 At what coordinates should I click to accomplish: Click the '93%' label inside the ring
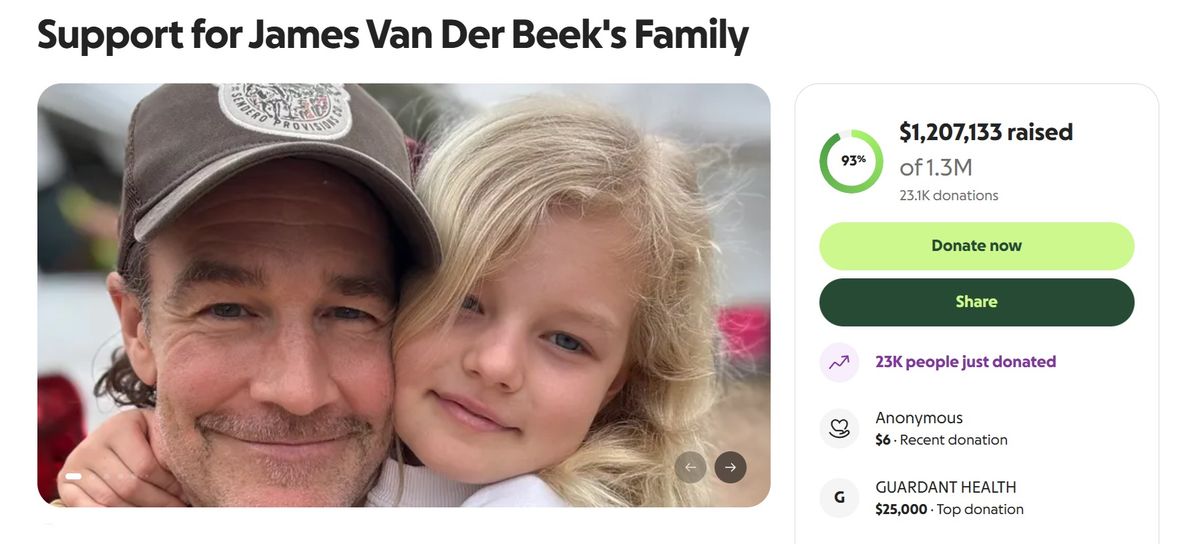tap(853, 160)
